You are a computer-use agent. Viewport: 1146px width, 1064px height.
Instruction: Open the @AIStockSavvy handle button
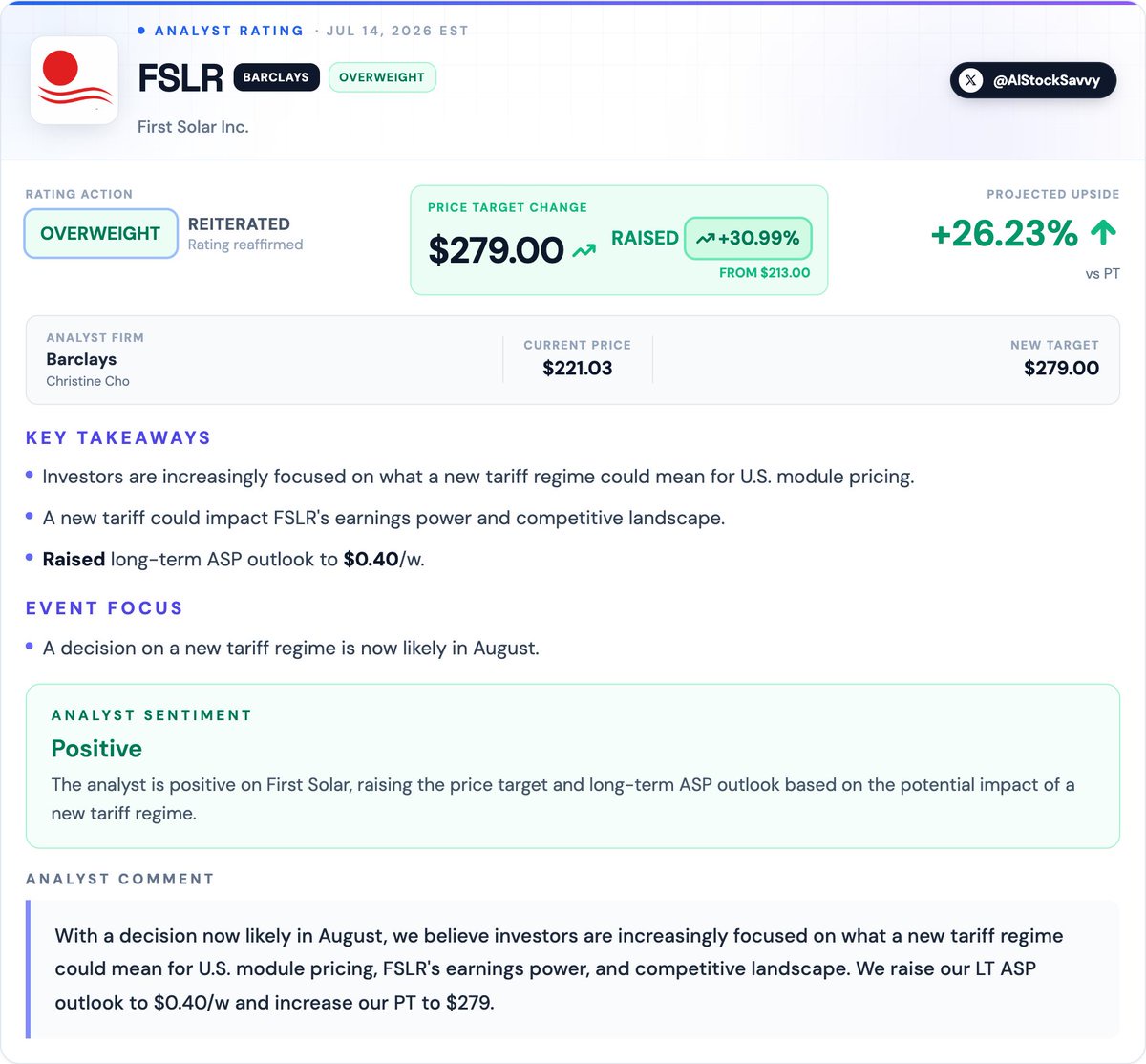pyautogui.click(x=1033, y=80)
